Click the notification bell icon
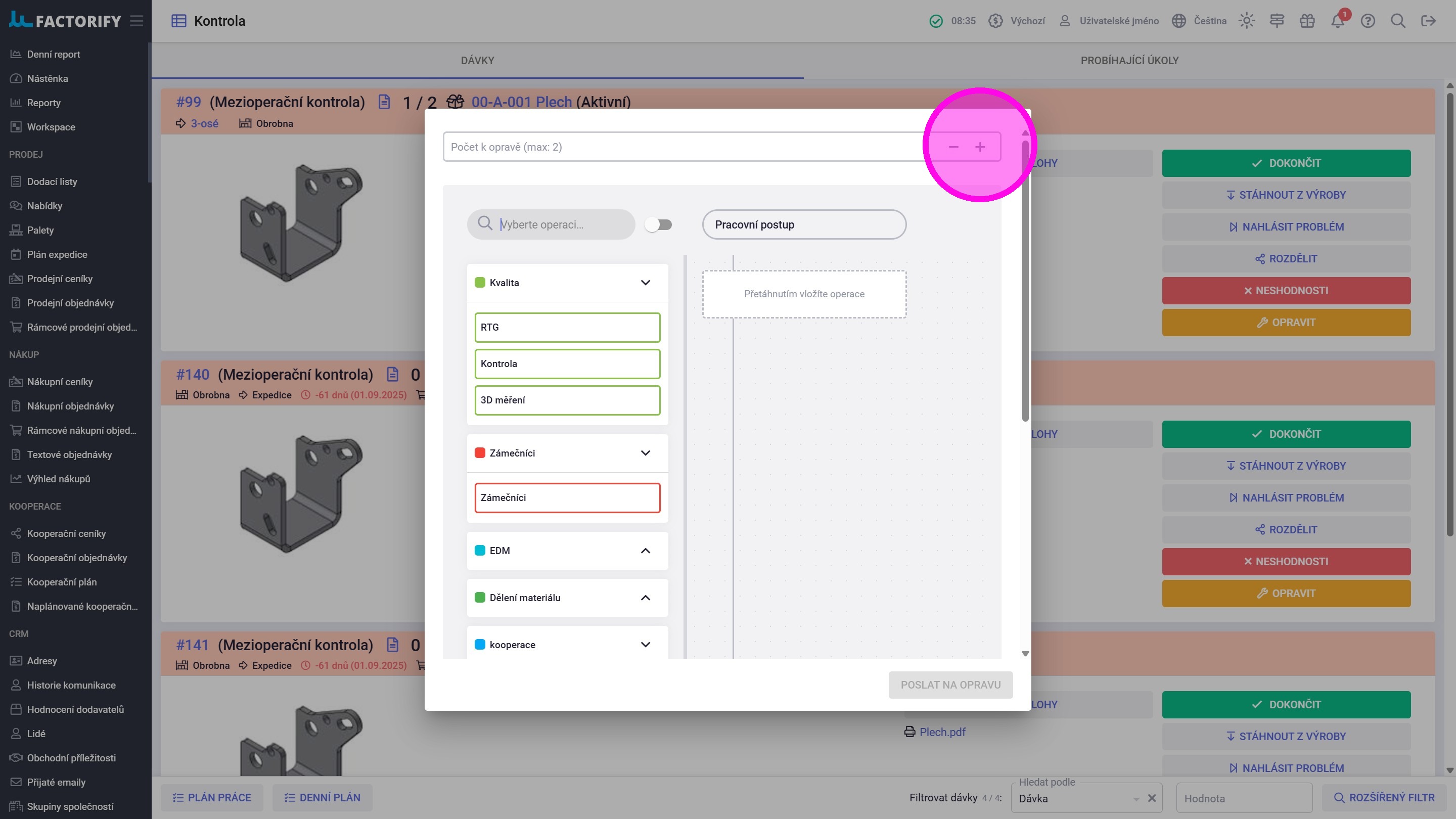Image resolution: width=1456 pixels, height=819 pixels. tap(1337, 21)
